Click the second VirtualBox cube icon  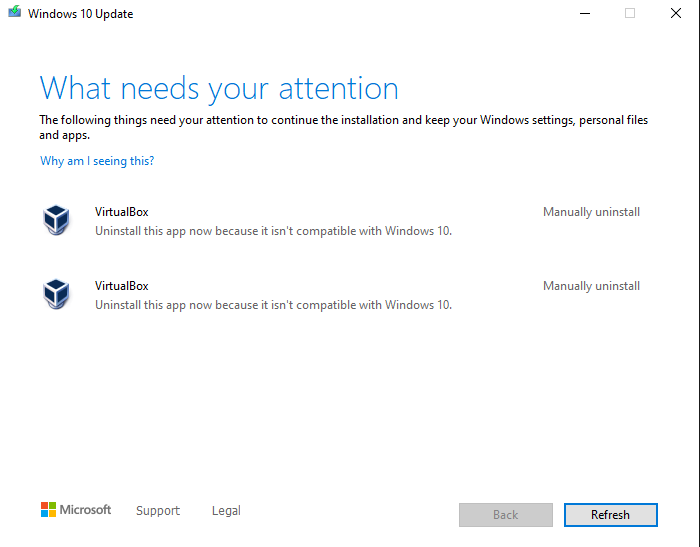pyautogui.click(x=56, y=294)
